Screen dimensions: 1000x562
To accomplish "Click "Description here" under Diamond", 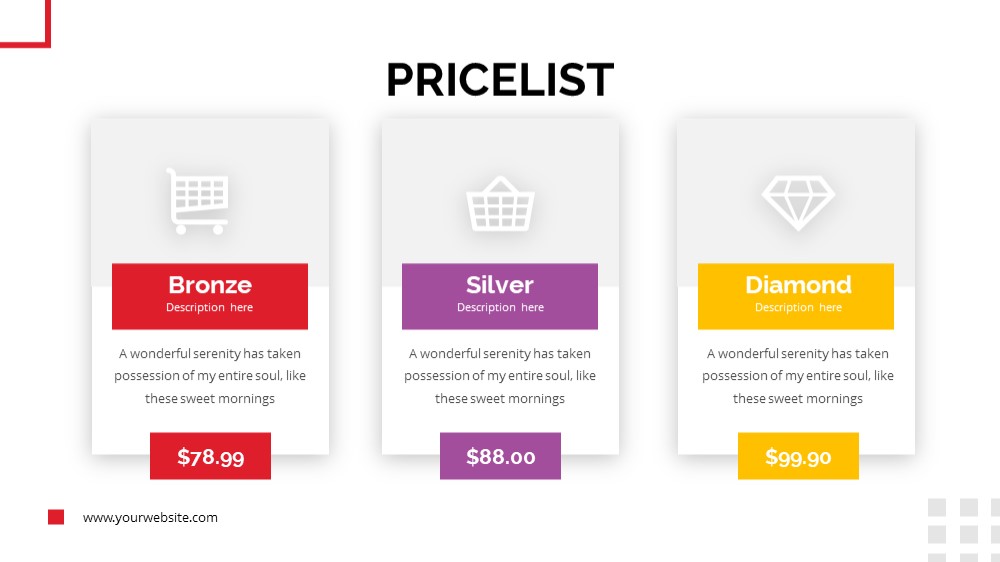I will [798, 307].
